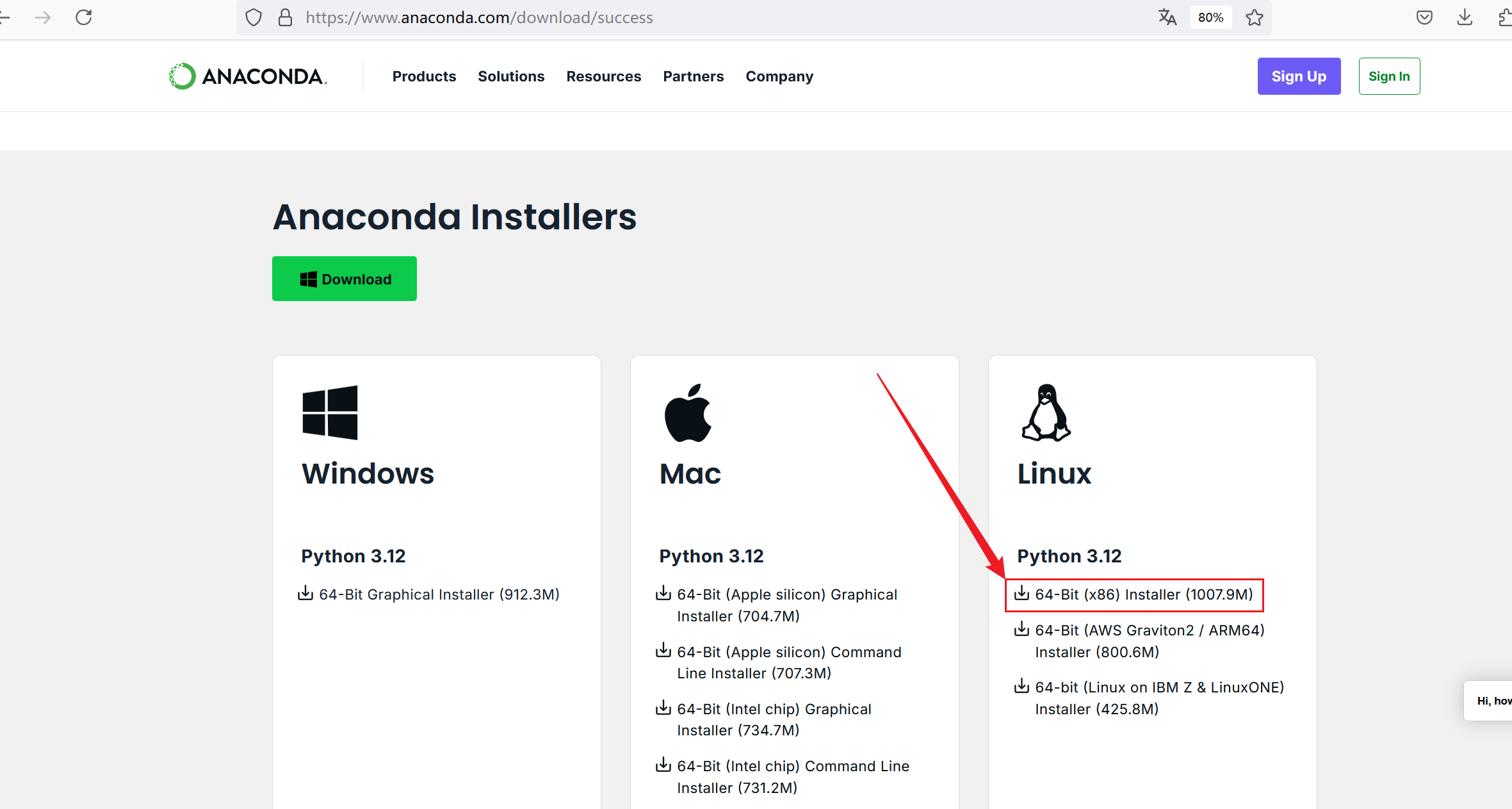Click the browser address bar URL
Image resolution: width=1512 pixels, height=809 pixels.
tap(479, 17)
